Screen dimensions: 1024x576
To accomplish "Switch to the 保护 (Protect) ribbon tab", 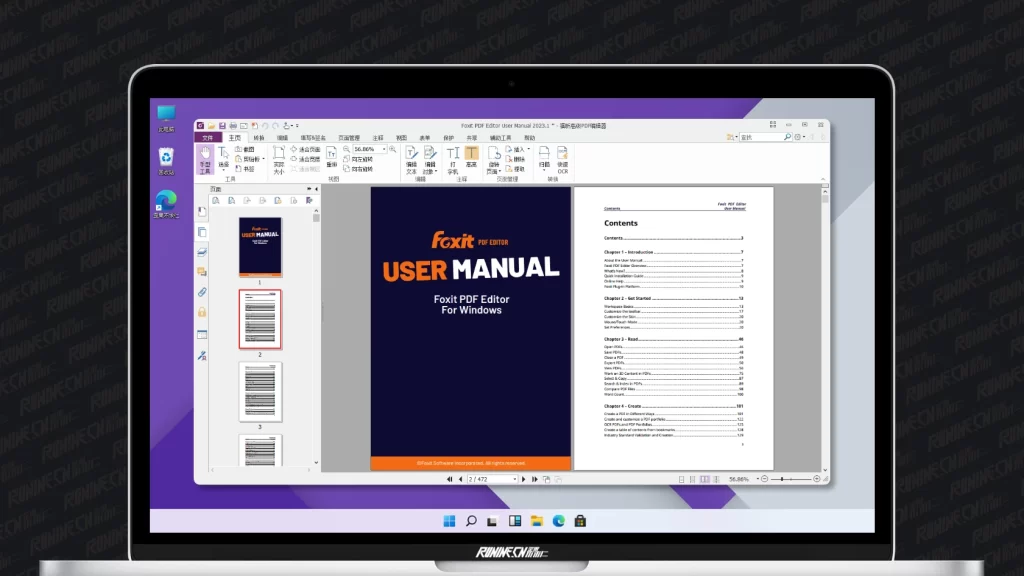I will coord(448,138).
